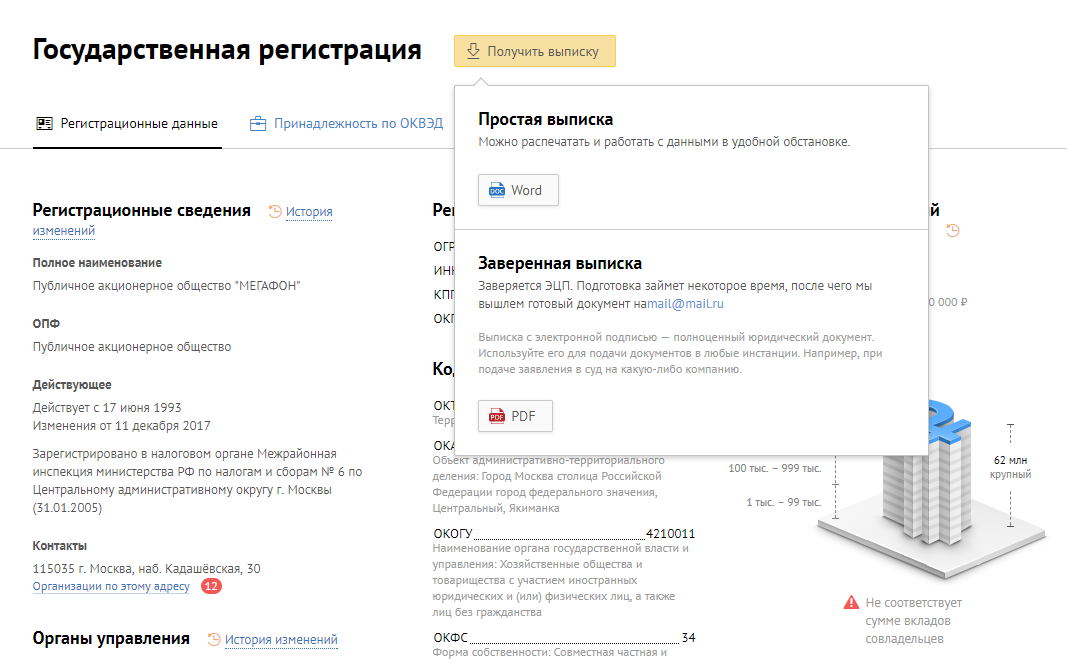Click the history clock icon beside Регистрационные сведения
The height and width of the screenshot is (664, 1067).
275,212
